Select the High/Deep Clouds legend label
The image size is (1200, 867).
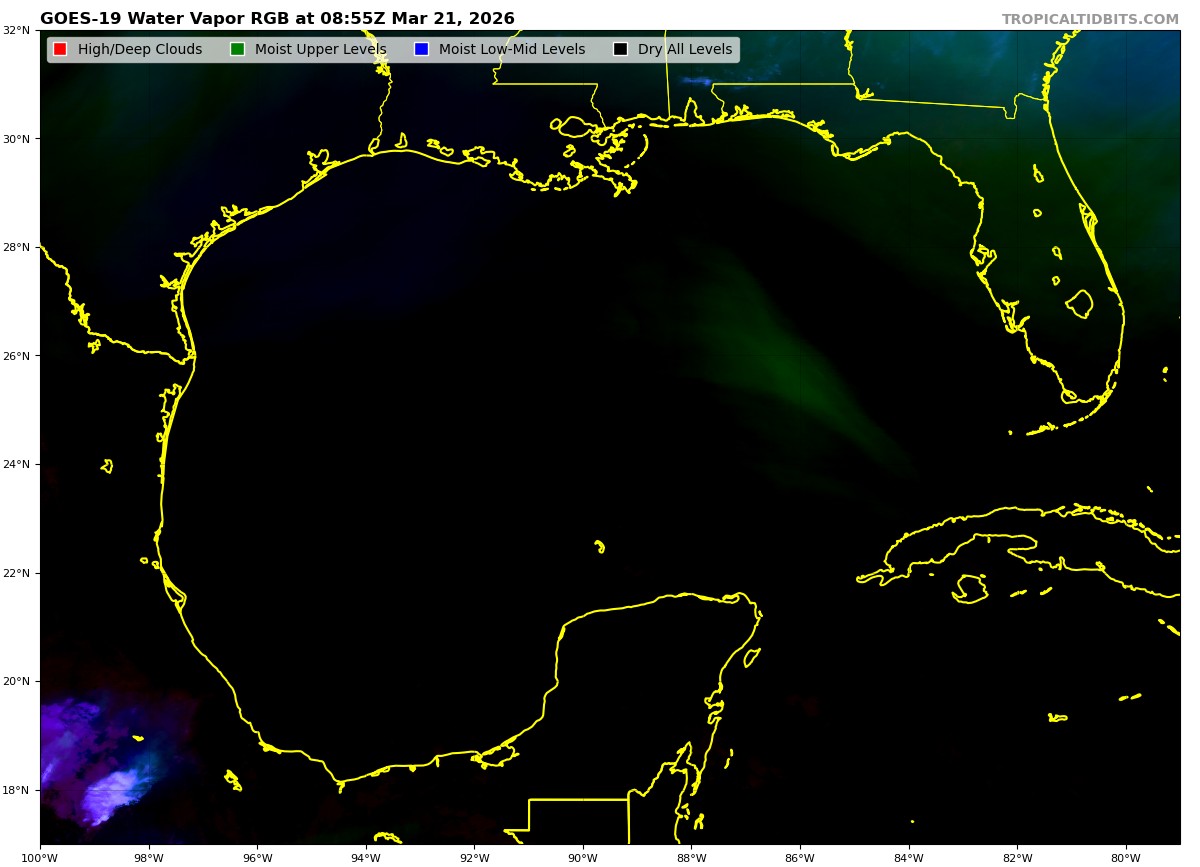pyautogui.click(x=140, y=50)
